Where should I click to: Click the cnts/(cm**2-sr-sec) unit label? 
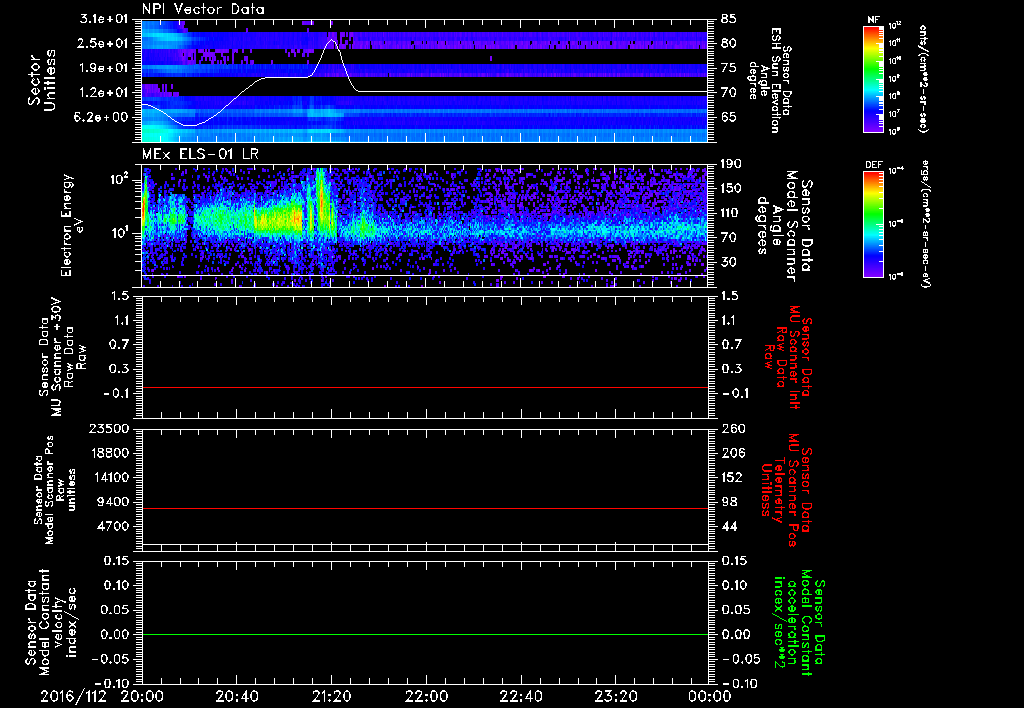pos(922,78)
